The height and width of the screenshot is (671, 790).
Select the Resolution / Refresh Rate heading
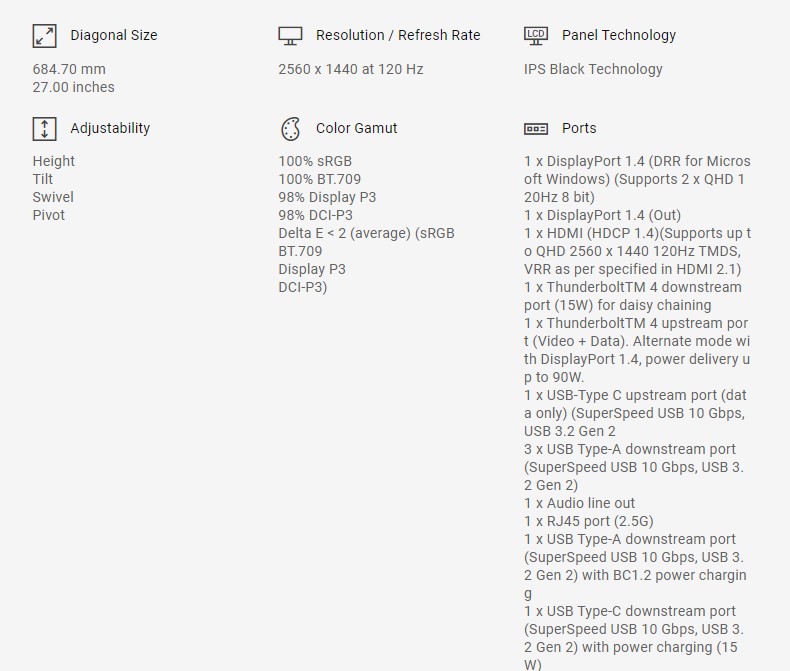click(398, 35)
